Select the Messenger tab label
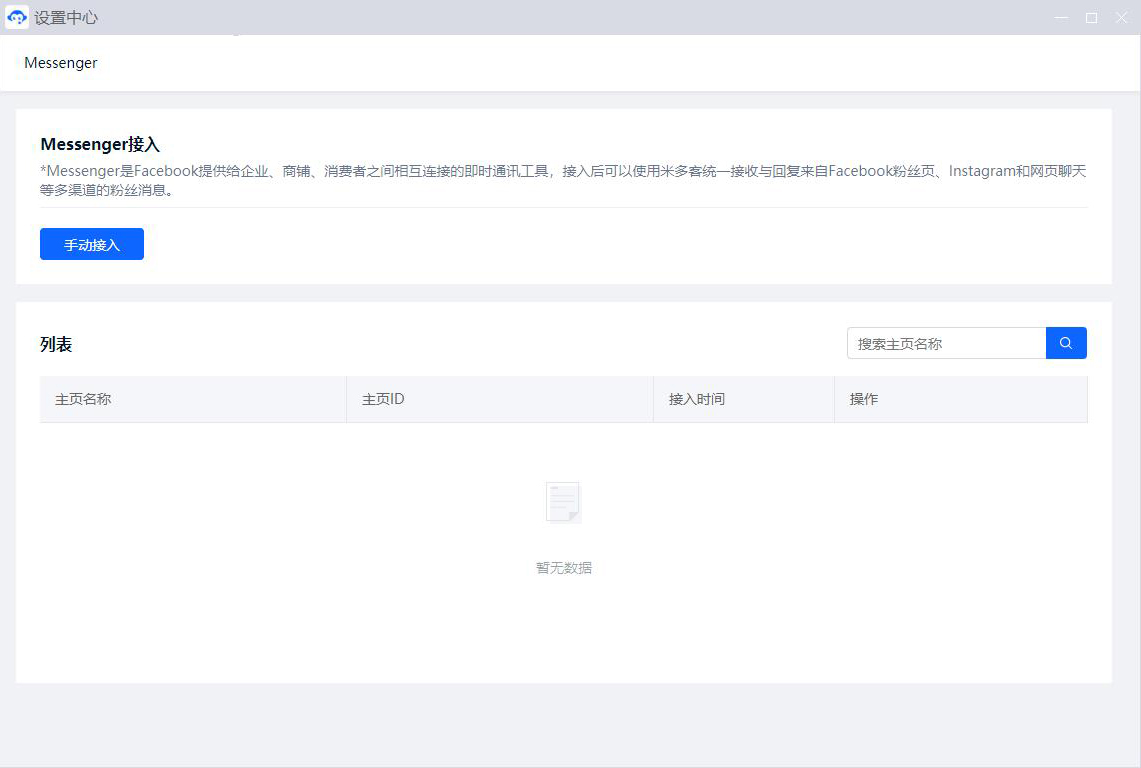The height and width of the screenshot is (768, 1141). click(x=60, y=63)
